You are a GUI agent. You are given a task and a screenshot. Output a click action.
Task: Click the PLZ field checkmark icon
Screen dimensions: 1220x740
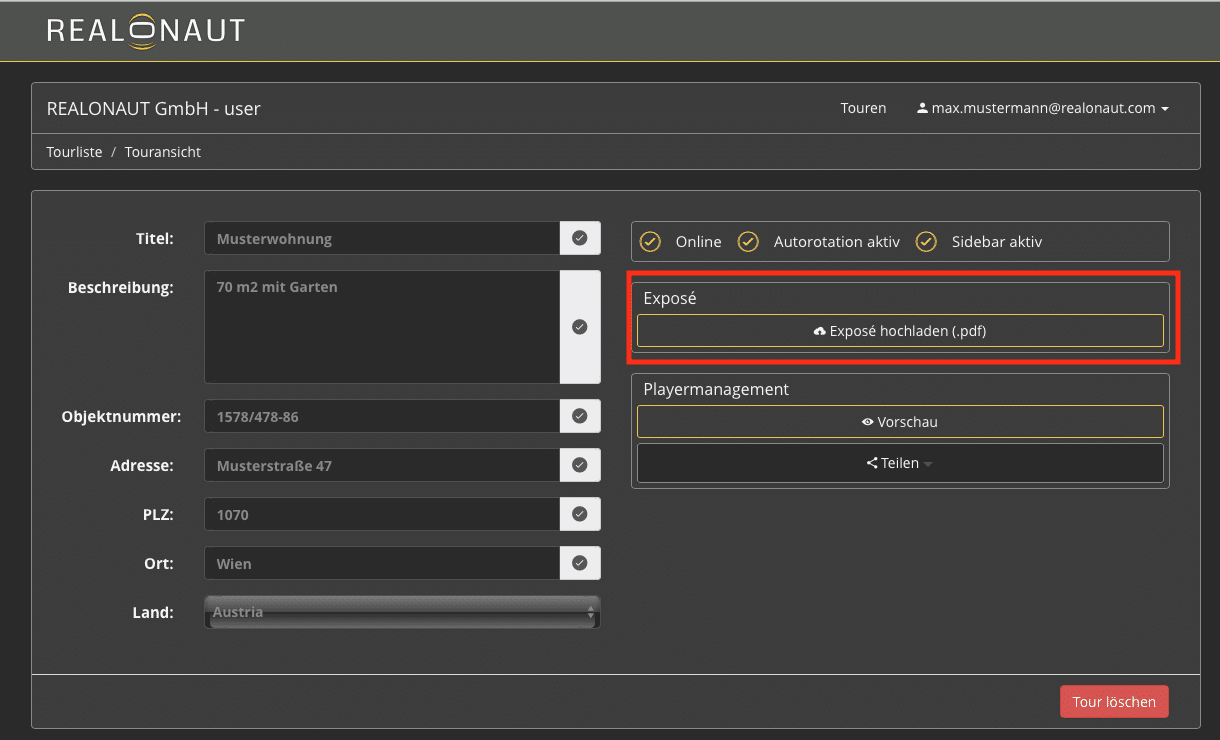(580, 514)
